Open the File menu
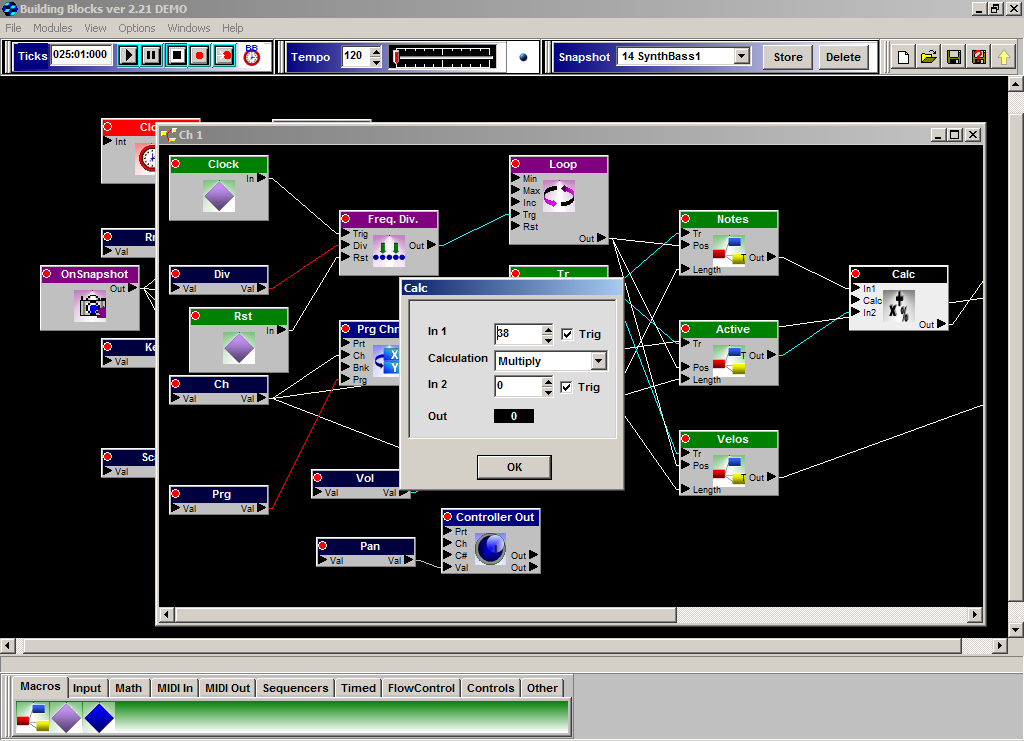The height and width of the screenshot is (741, 1024). click(13, 28)
